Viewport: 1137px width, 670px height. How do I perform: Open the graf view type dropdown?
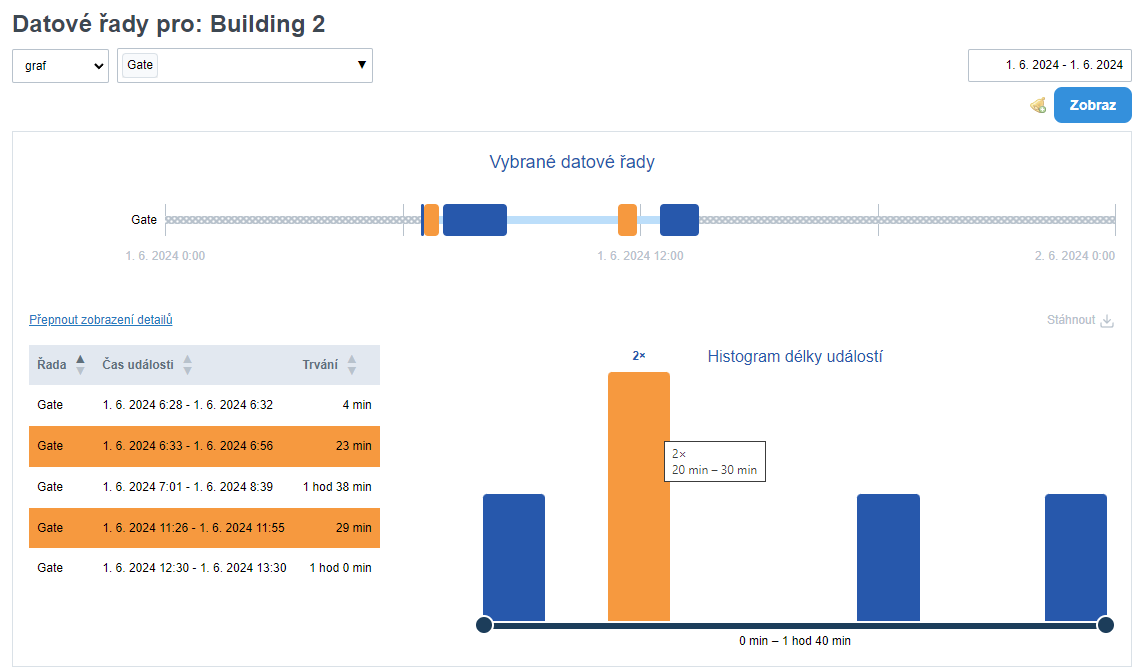pos(60,66)
